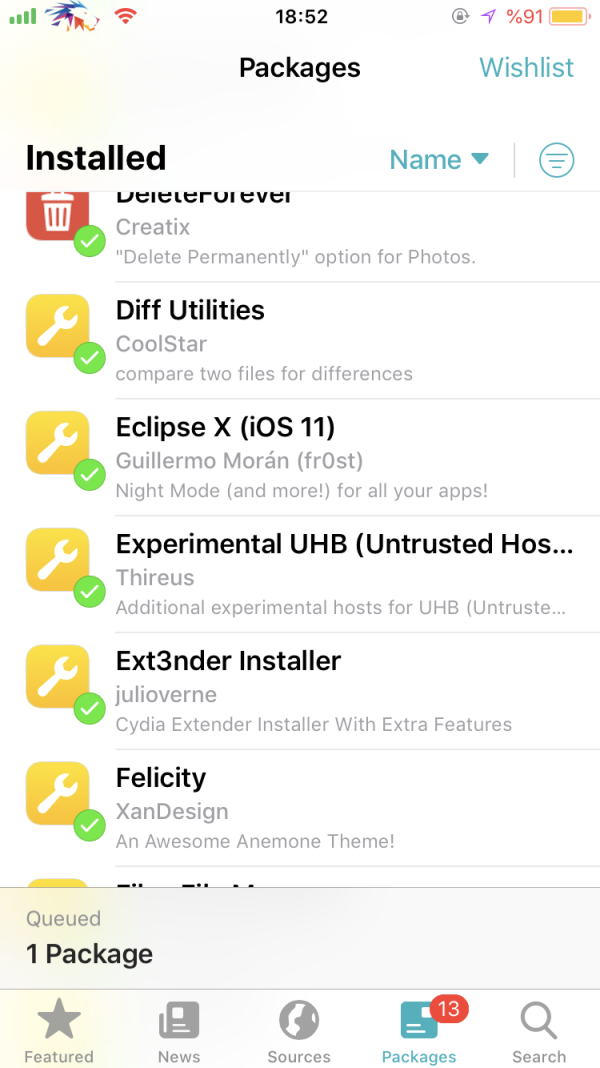Open the Sources globe tab
This screenshot has width=600, height=1068.
pos(299,1032)
